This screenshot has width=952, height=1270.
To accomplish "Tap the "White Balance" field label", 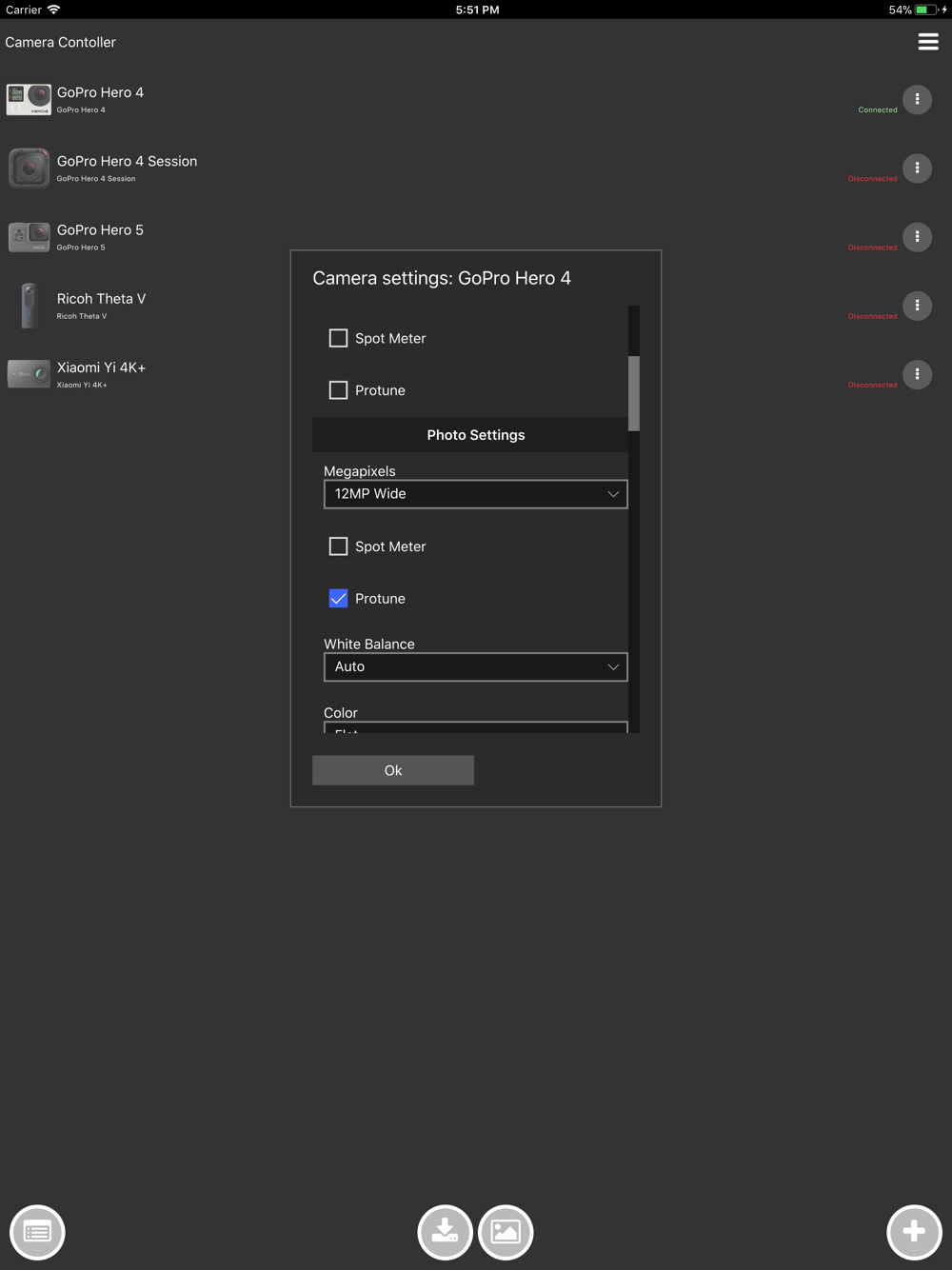I will [x=369, y=645].
